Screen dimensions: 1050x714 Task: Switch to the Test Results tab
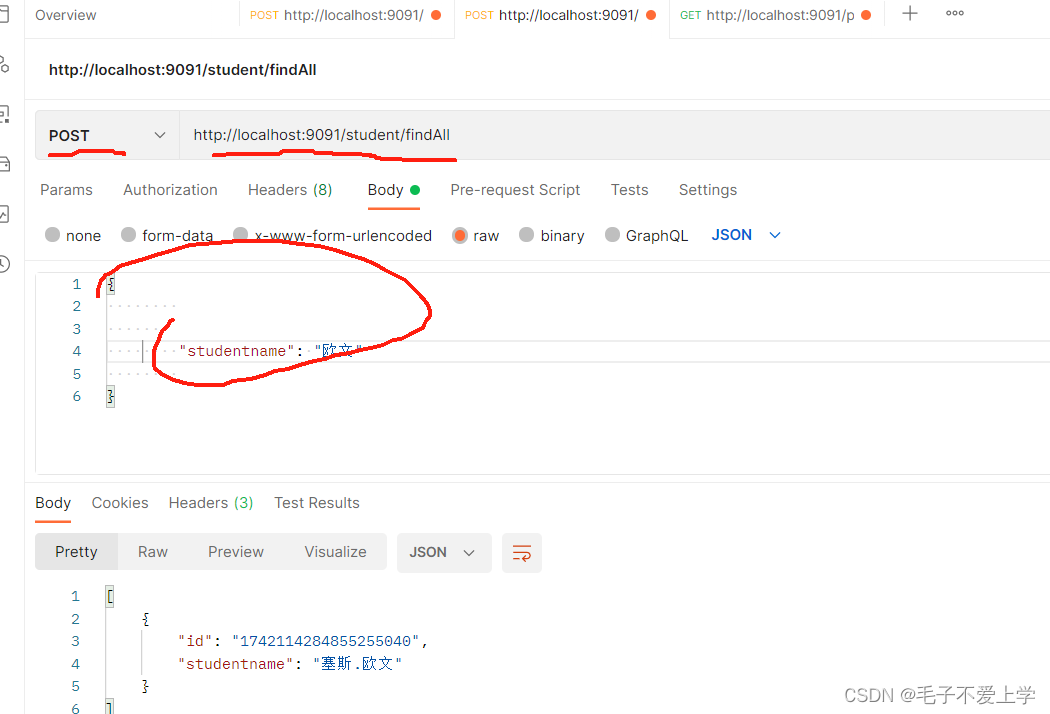[316, 503]
